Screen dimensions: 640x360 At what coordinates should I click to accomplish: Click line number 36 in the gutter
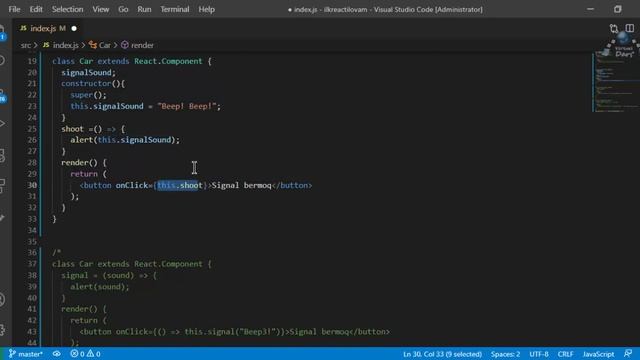point(32,253)
